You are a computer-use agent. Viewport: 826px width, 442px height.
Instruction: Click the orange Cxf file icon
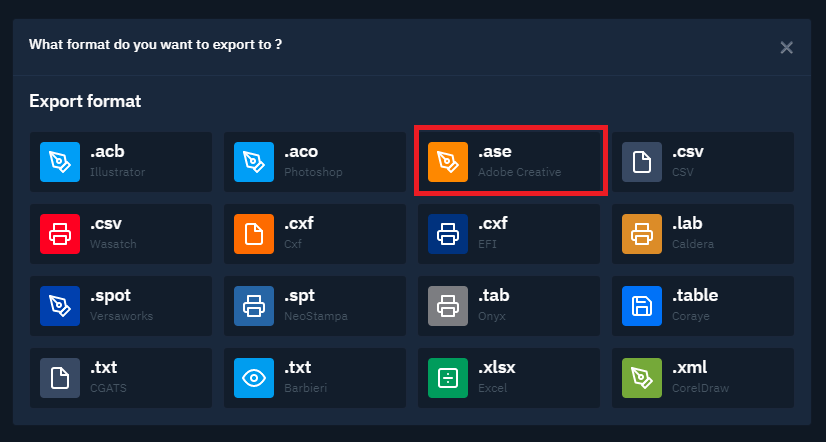[254, 234]
